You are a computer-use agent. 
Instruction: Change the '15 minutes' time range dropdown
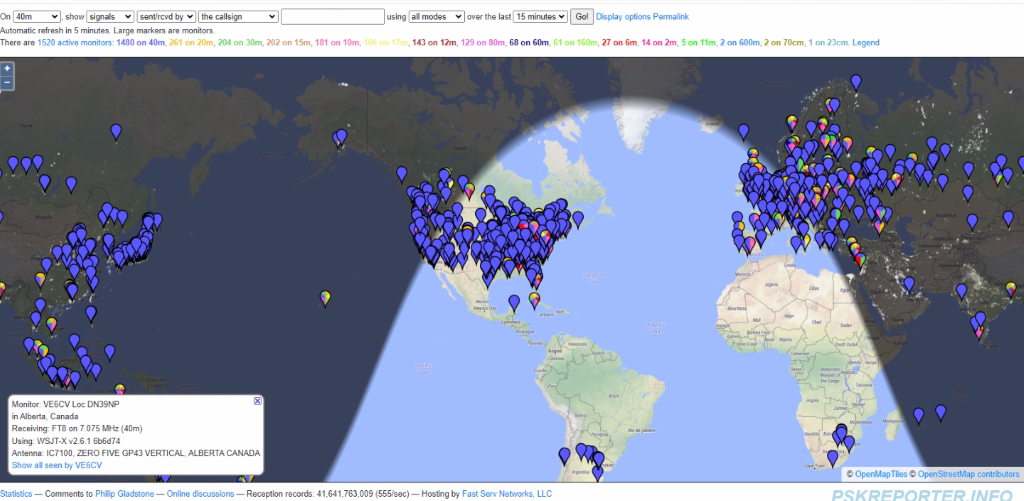(542, 17)
